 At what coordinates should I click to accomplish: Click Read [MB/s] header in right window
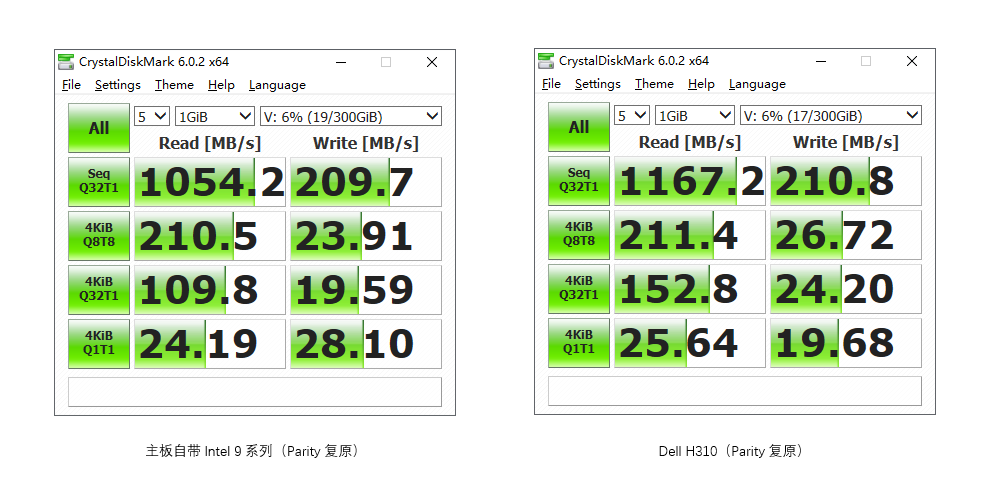[x=690, y=142]
